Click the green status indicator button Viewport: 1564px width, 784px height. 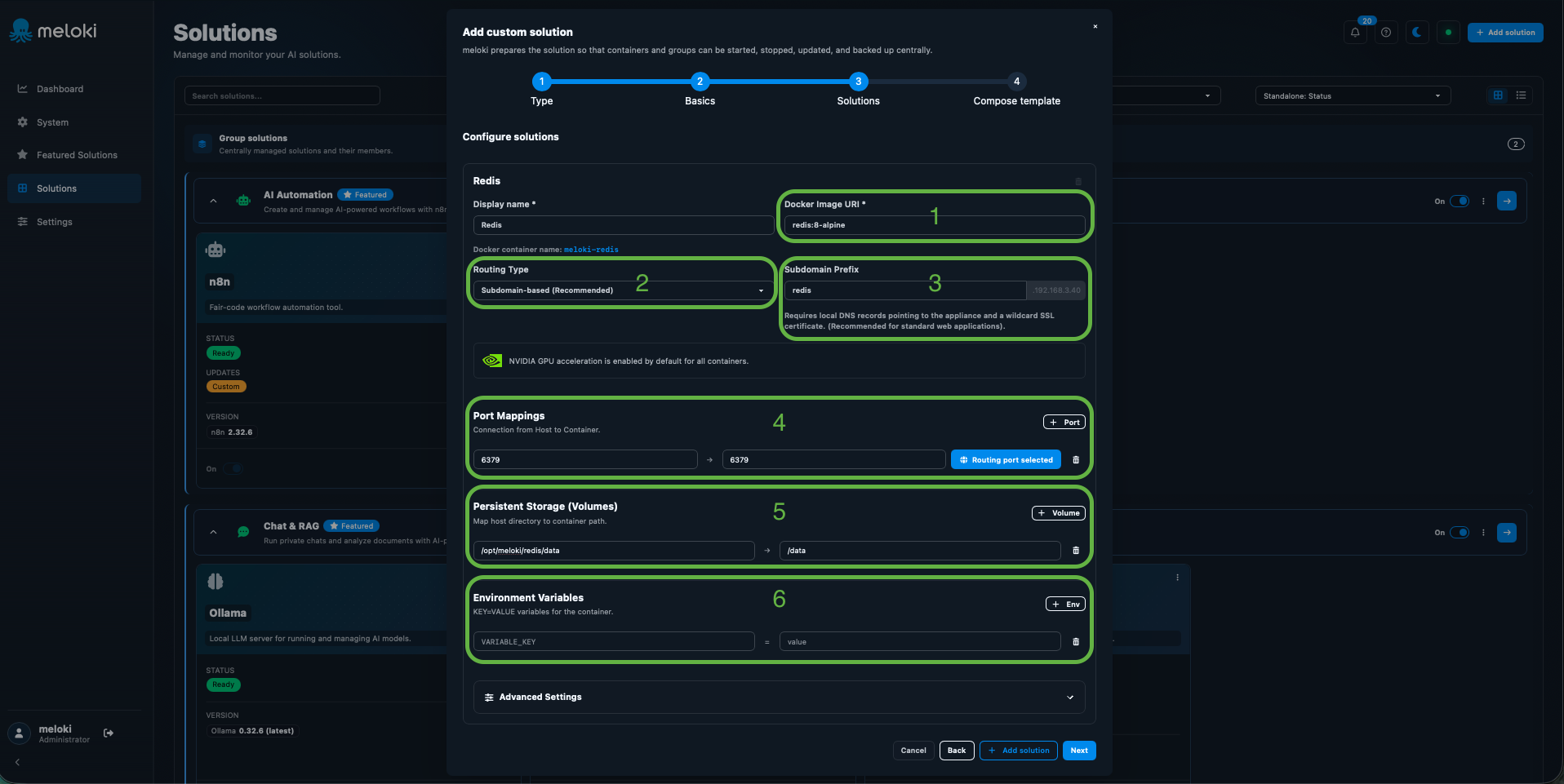point(1448,33)
